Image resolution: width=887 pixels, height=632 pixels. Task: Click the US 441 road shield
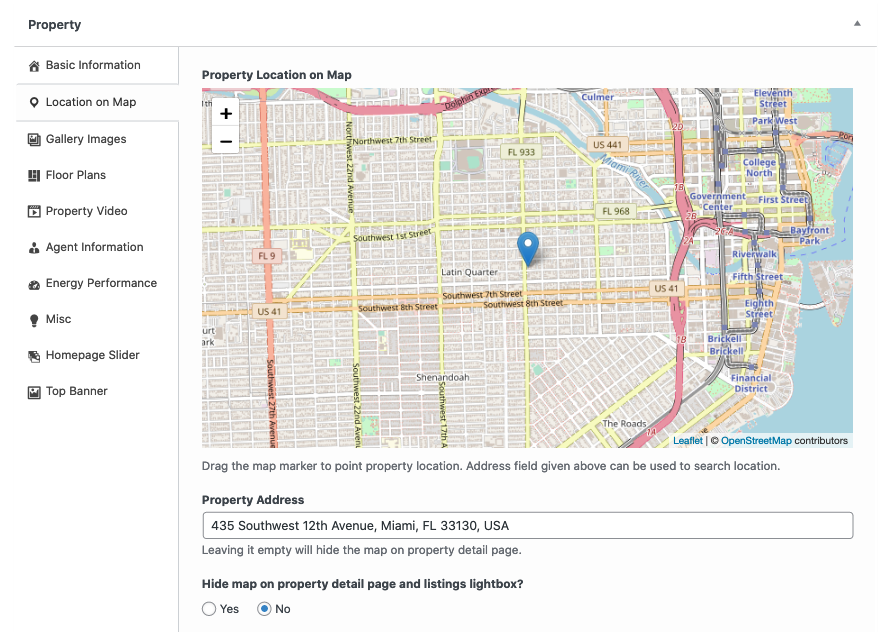[x=607, y=145]
